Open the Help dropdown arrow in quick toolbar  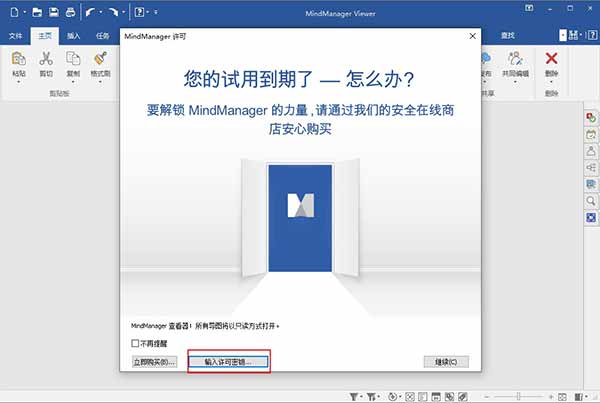tap(148, 13)
